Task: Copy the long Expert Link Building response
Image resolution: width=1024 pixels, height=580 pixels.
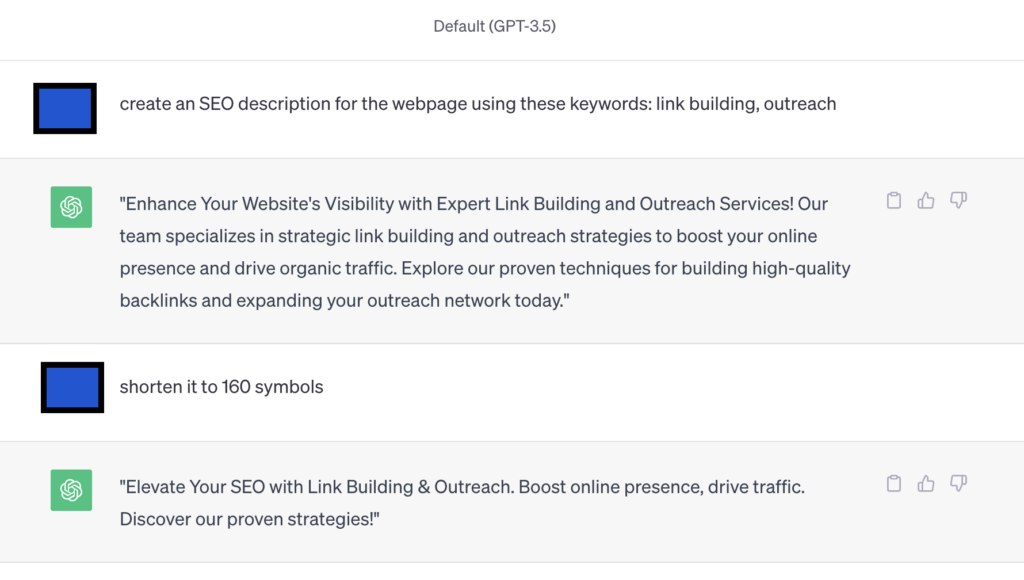Action: [894, 201]
